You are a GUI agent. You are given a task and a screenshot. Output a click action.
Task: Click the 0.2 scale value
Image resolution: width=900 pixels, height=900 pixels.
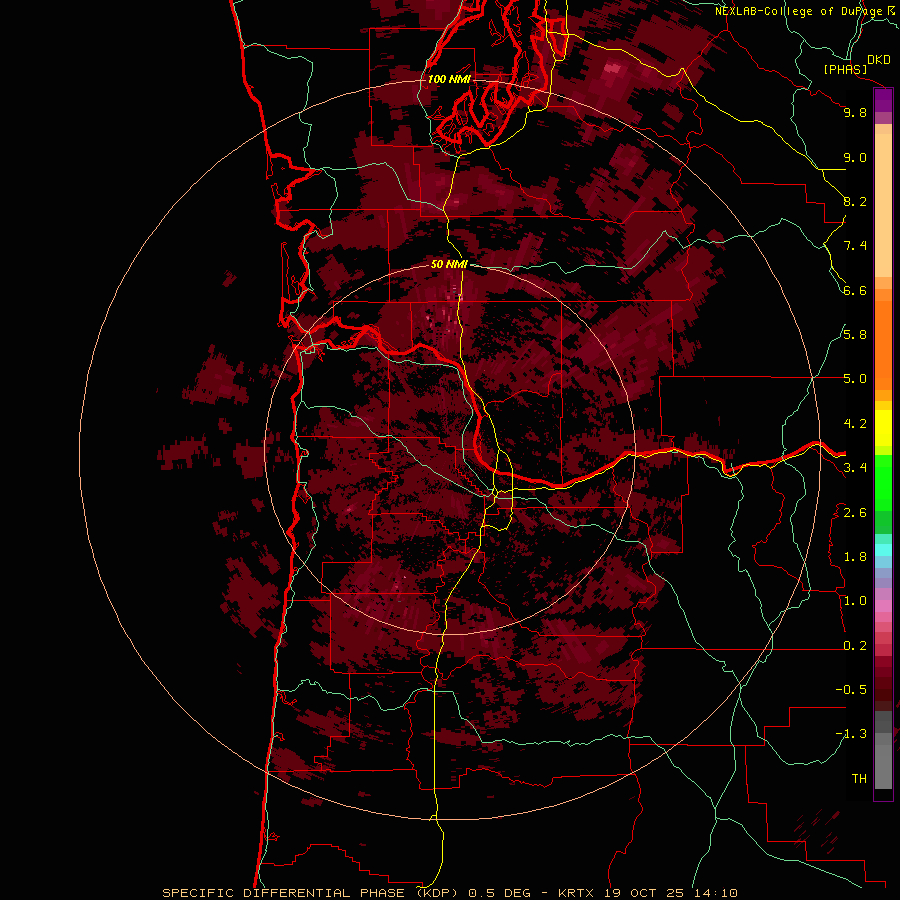855,646
